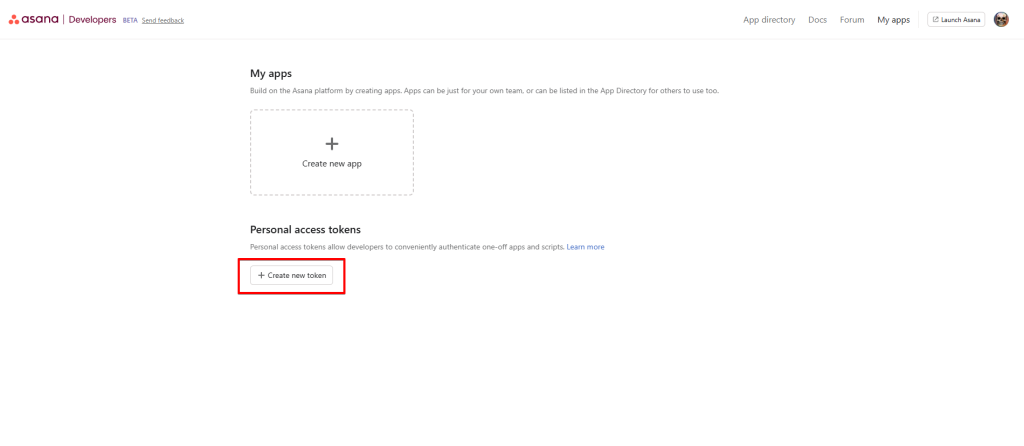Click the large plus icon in the app card
This screenshot has width=1024, height=446.
click(332, 144)
